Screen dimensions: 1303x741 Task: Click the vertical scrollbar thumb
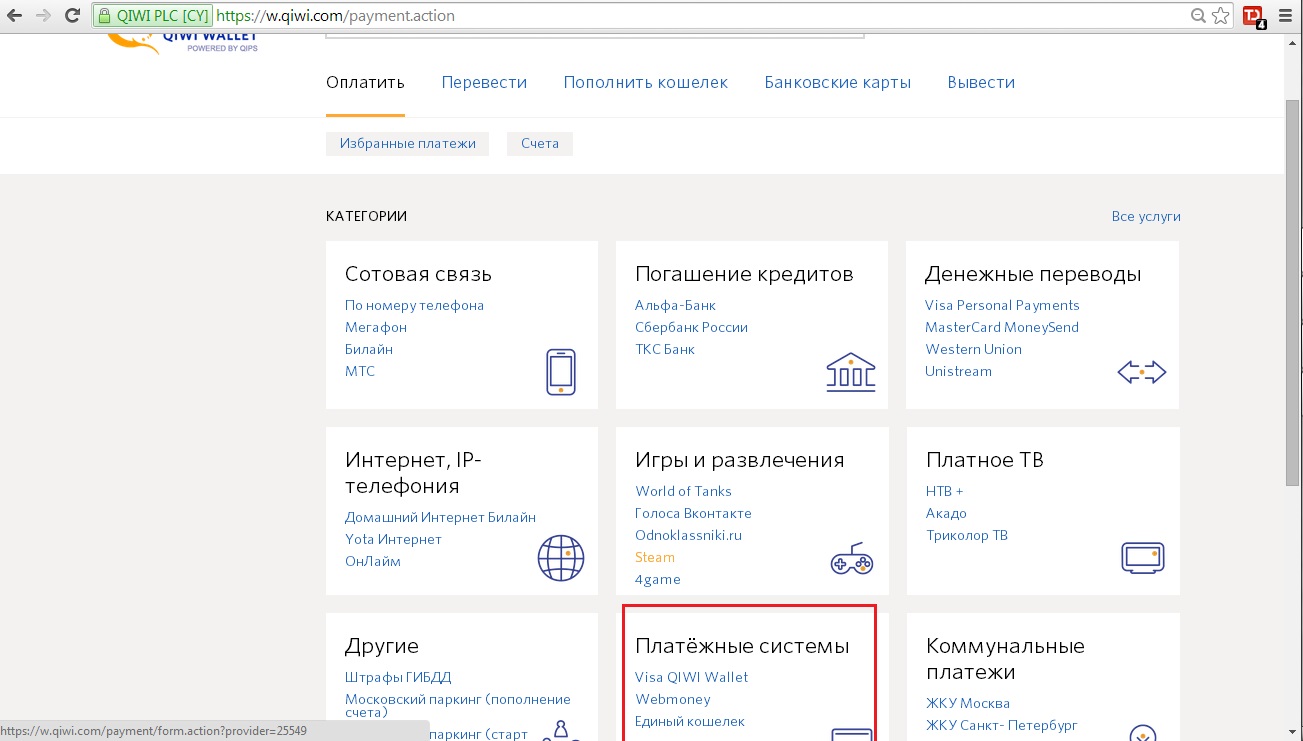pyautogui.click(x=1292, y=293)
